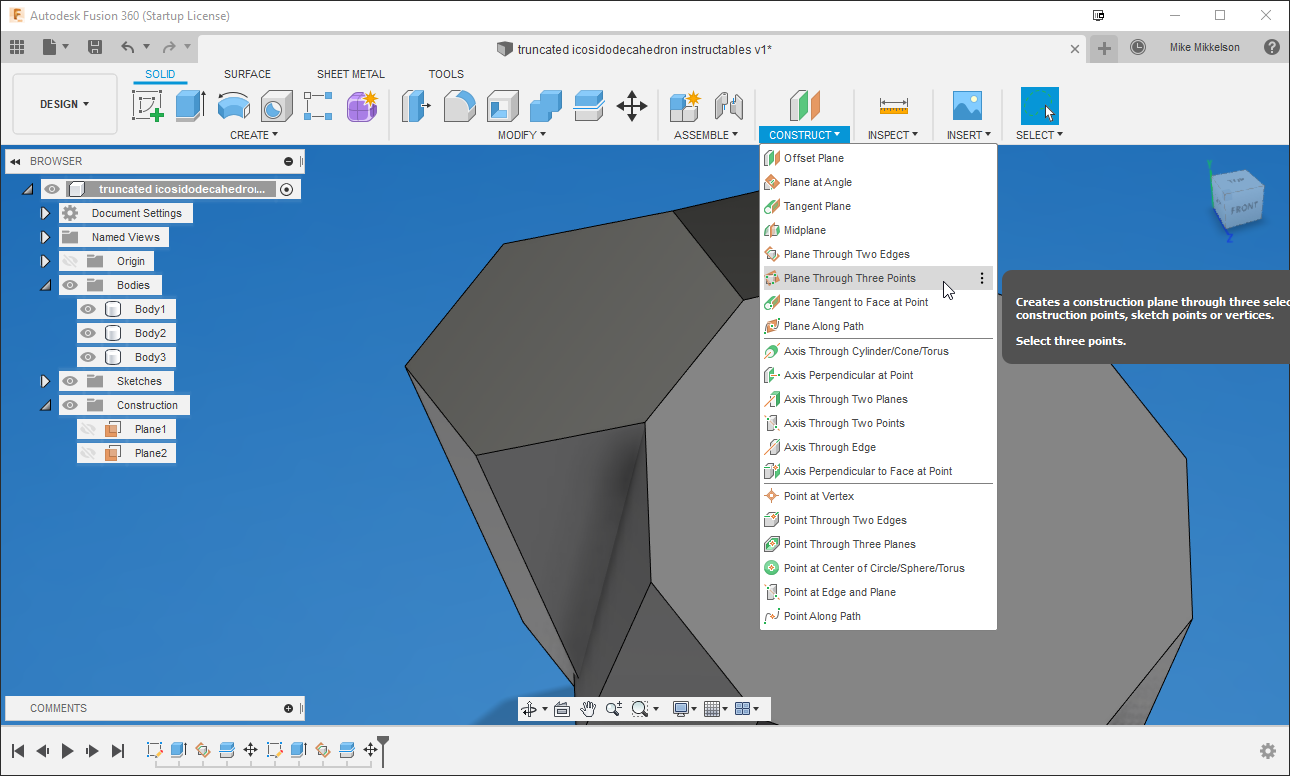
Task: Open the DESIGN workspace switcher
Action: coord(64,103)
